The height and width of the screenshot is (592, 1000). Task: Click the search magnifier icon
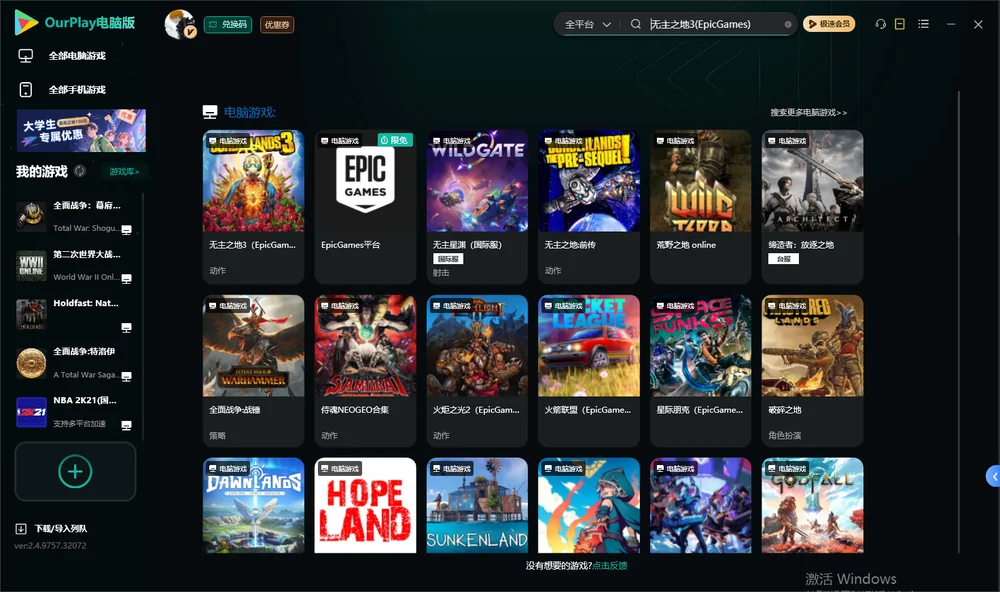pyautogui.click(x=635, y=24)
